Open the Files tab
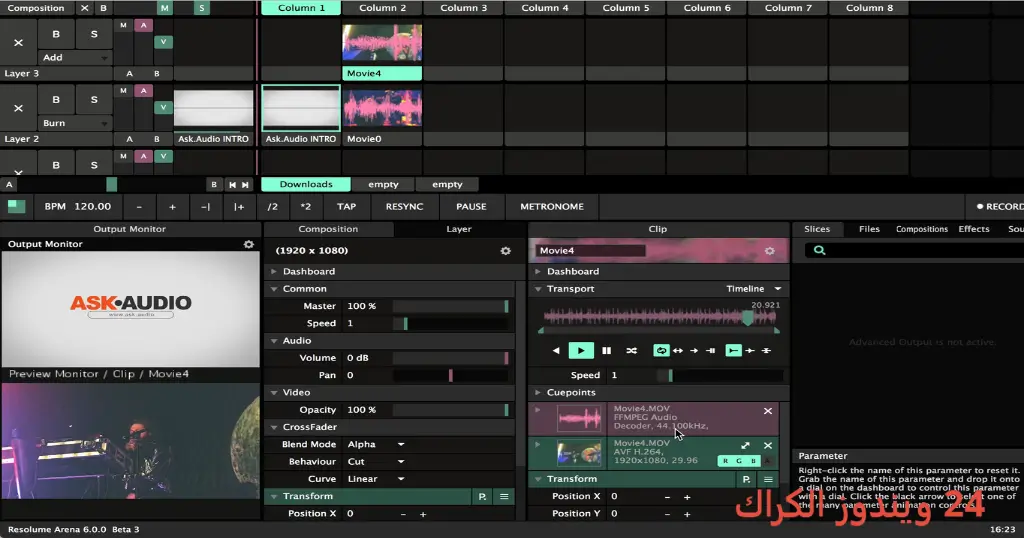 869,229
